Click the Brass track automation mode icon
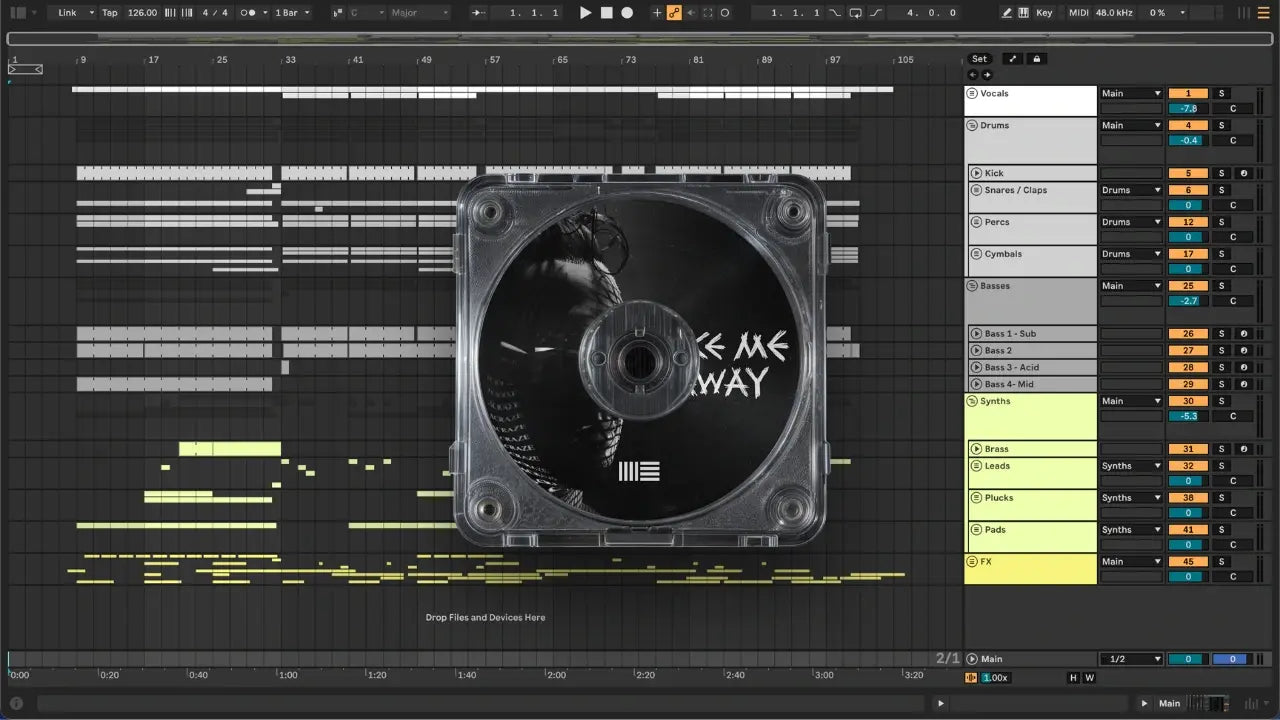 (1243, 449)
